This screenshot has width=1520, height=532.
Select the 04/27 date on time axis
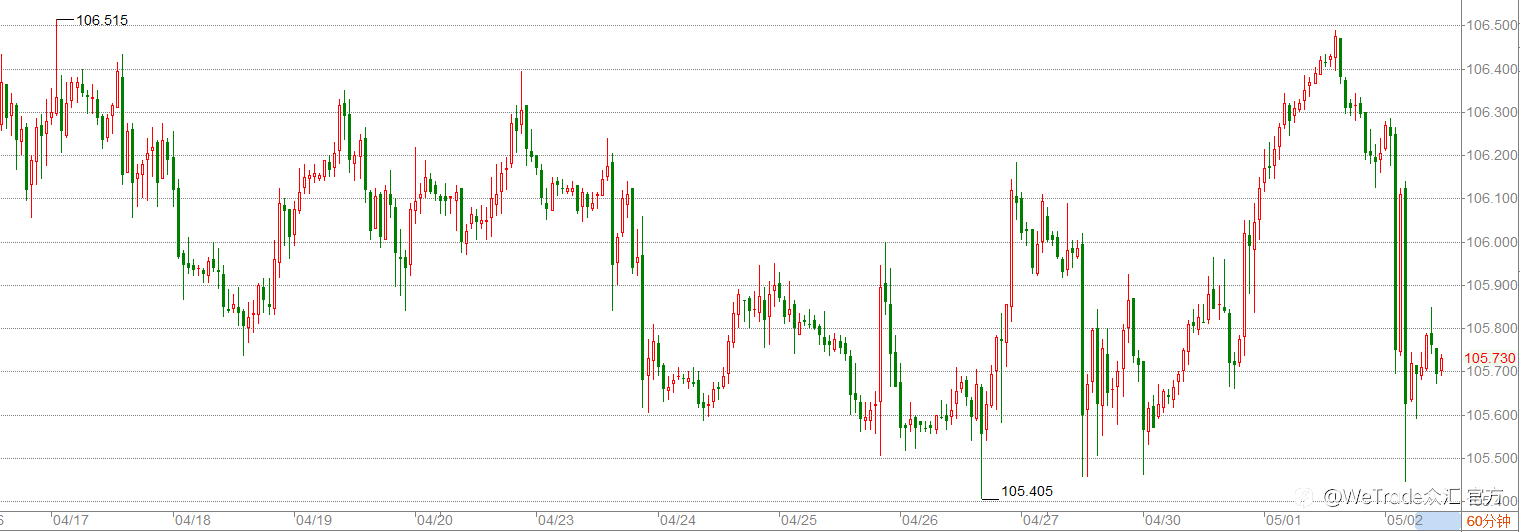point(1041,521)
